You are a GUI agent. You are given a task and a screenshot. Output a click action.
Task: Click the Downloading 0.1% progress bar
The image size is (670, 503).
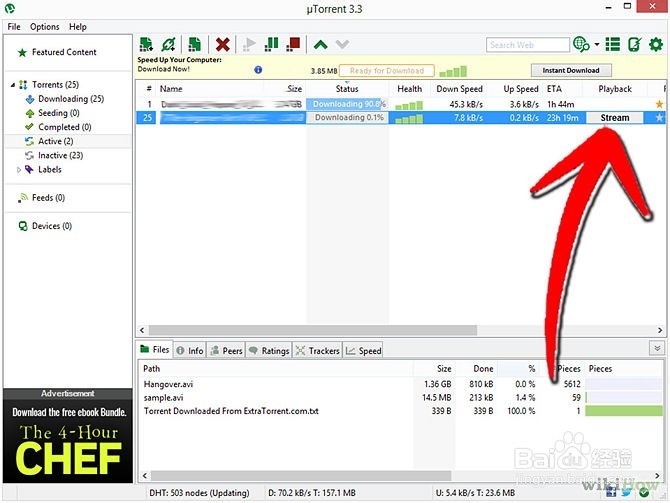tap(347, 118)
